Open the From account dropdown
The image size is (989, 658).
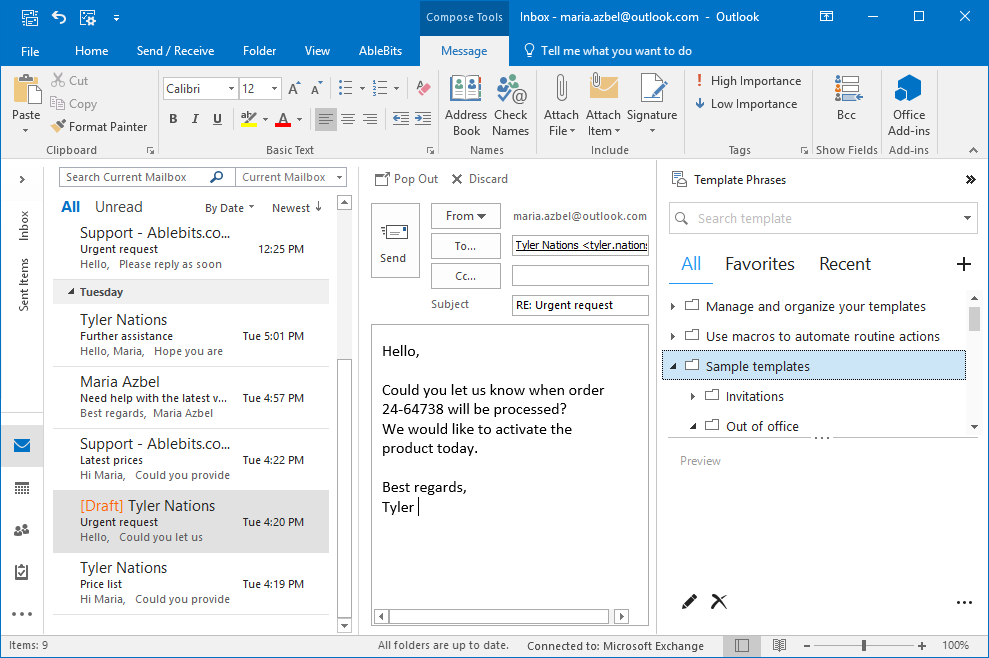[x=465, y=216]
